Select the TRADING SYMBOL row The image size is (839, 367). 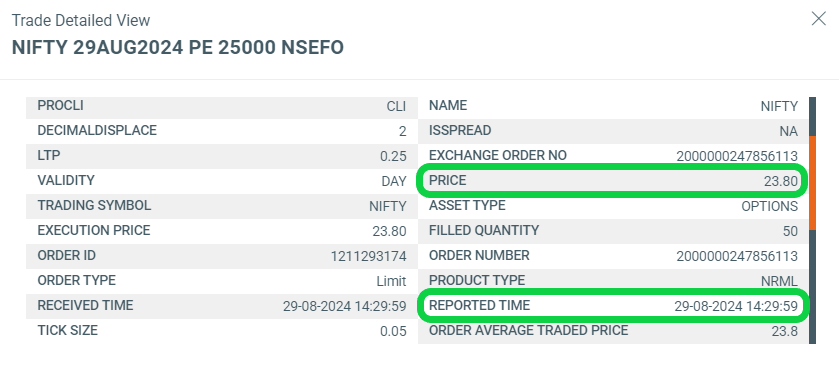tap(222, 206)
